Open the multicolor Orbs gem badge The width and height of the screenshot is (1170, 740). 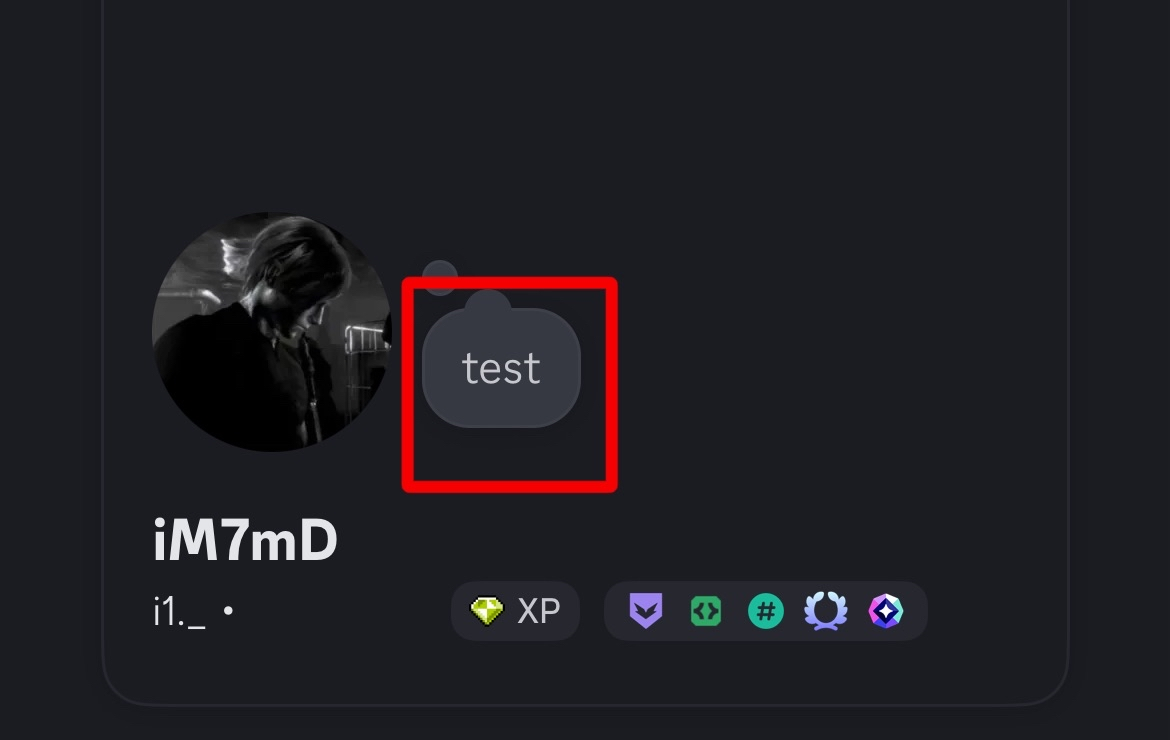click(x=886, y=611)
